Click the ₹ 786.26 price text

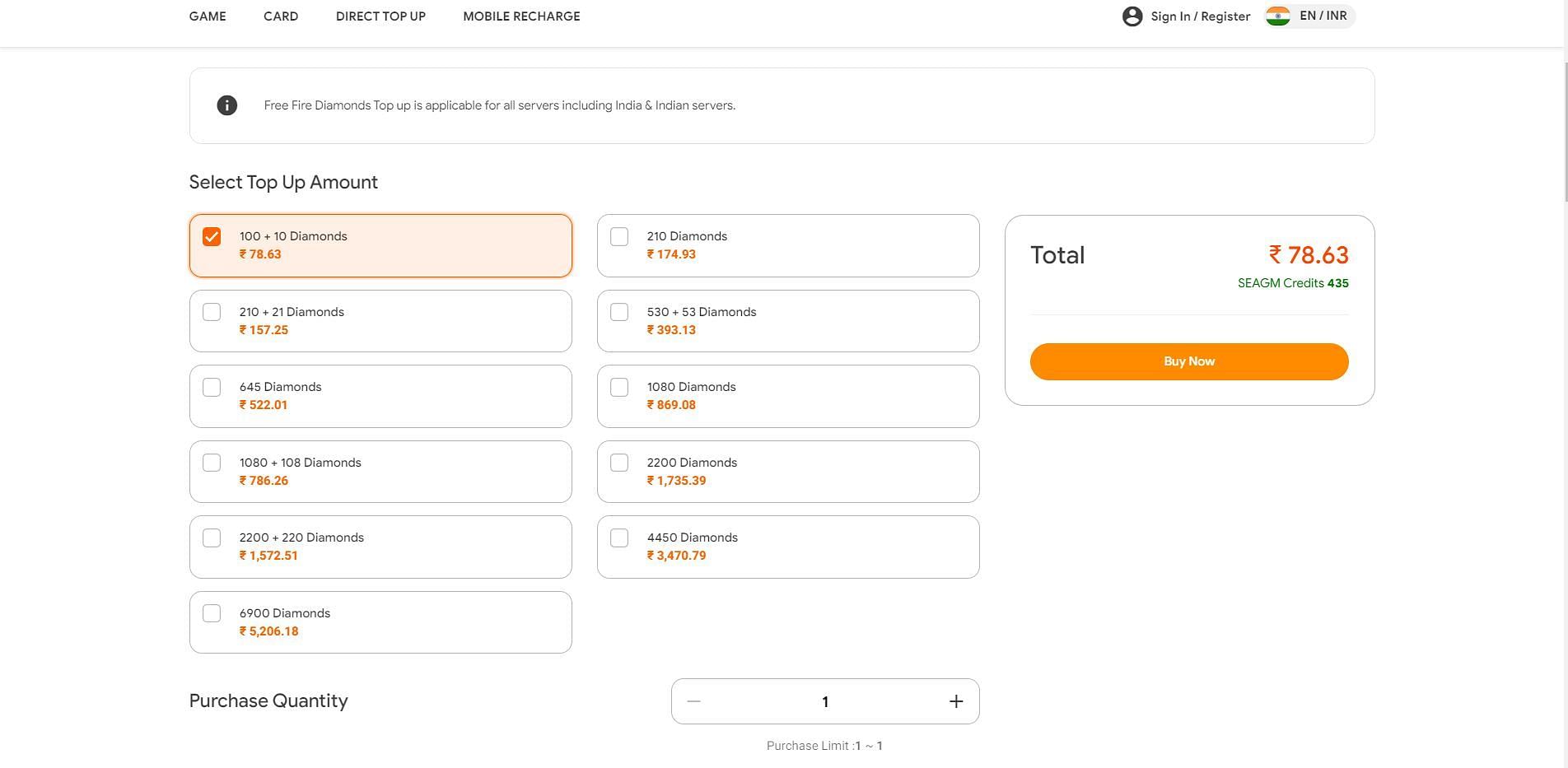(x=264, y=481)
